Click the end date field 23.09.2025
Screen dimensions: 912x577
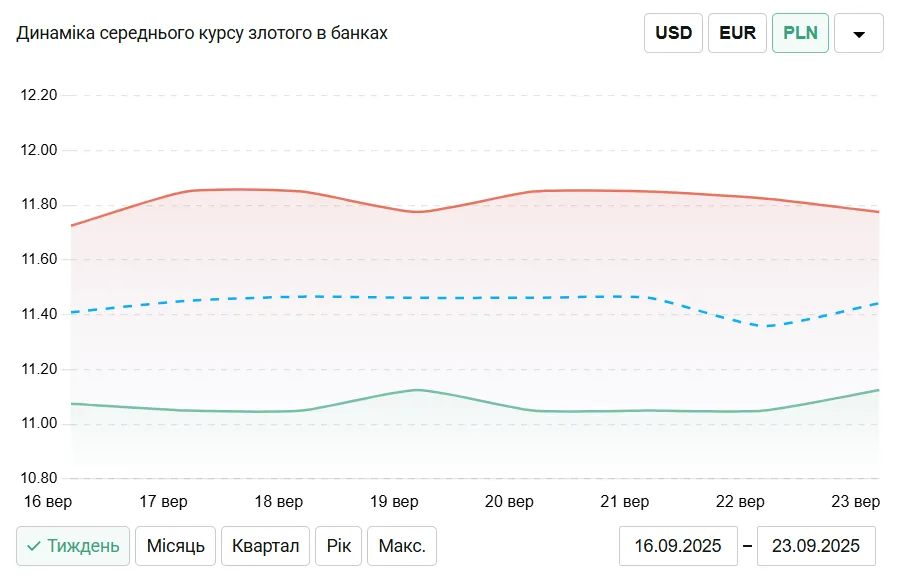click(x=816, y=546)
